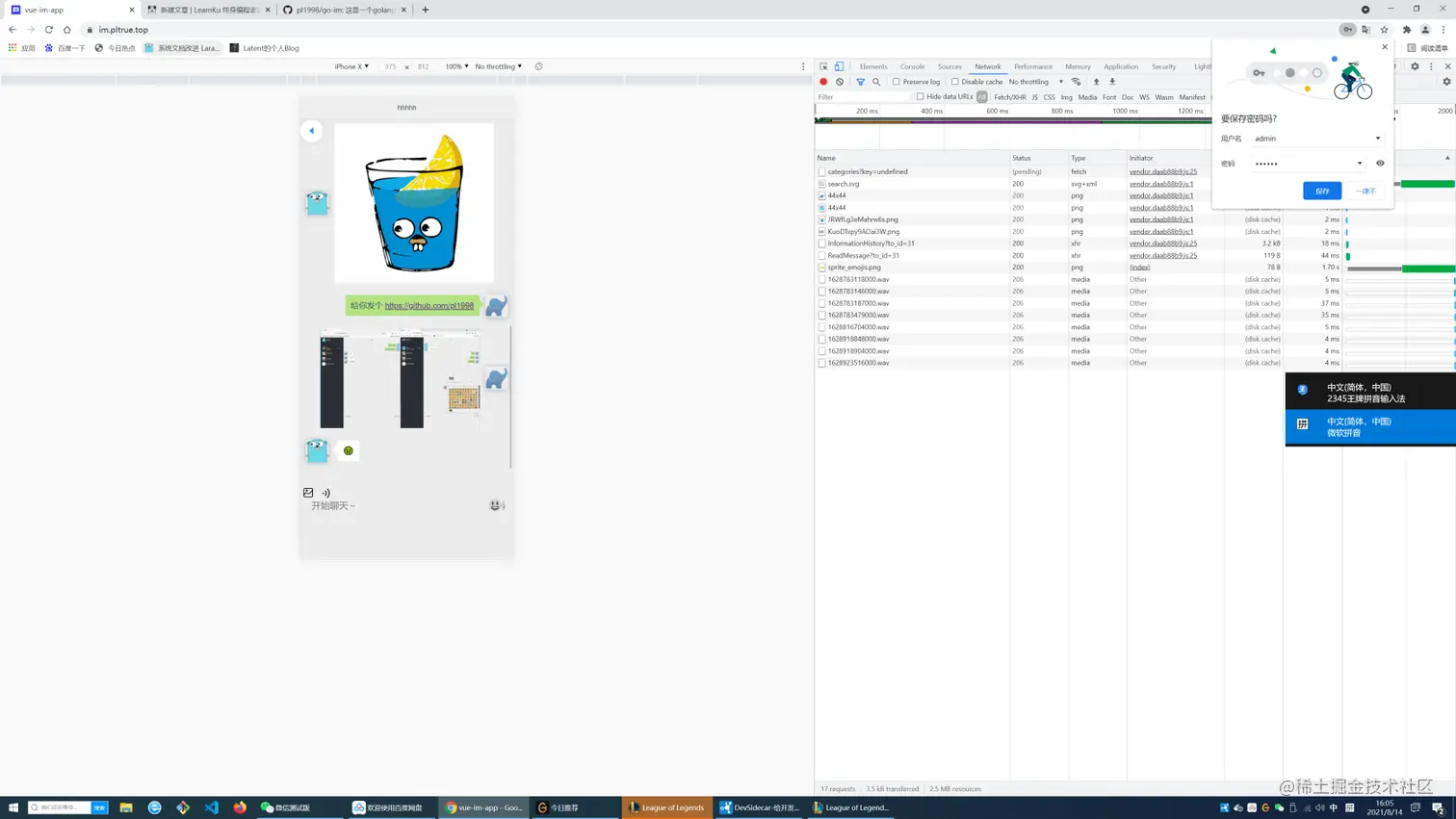Screen dimensions: 1456x819
Task: Click the voice message icon in chat
Action: click(325, 493)
